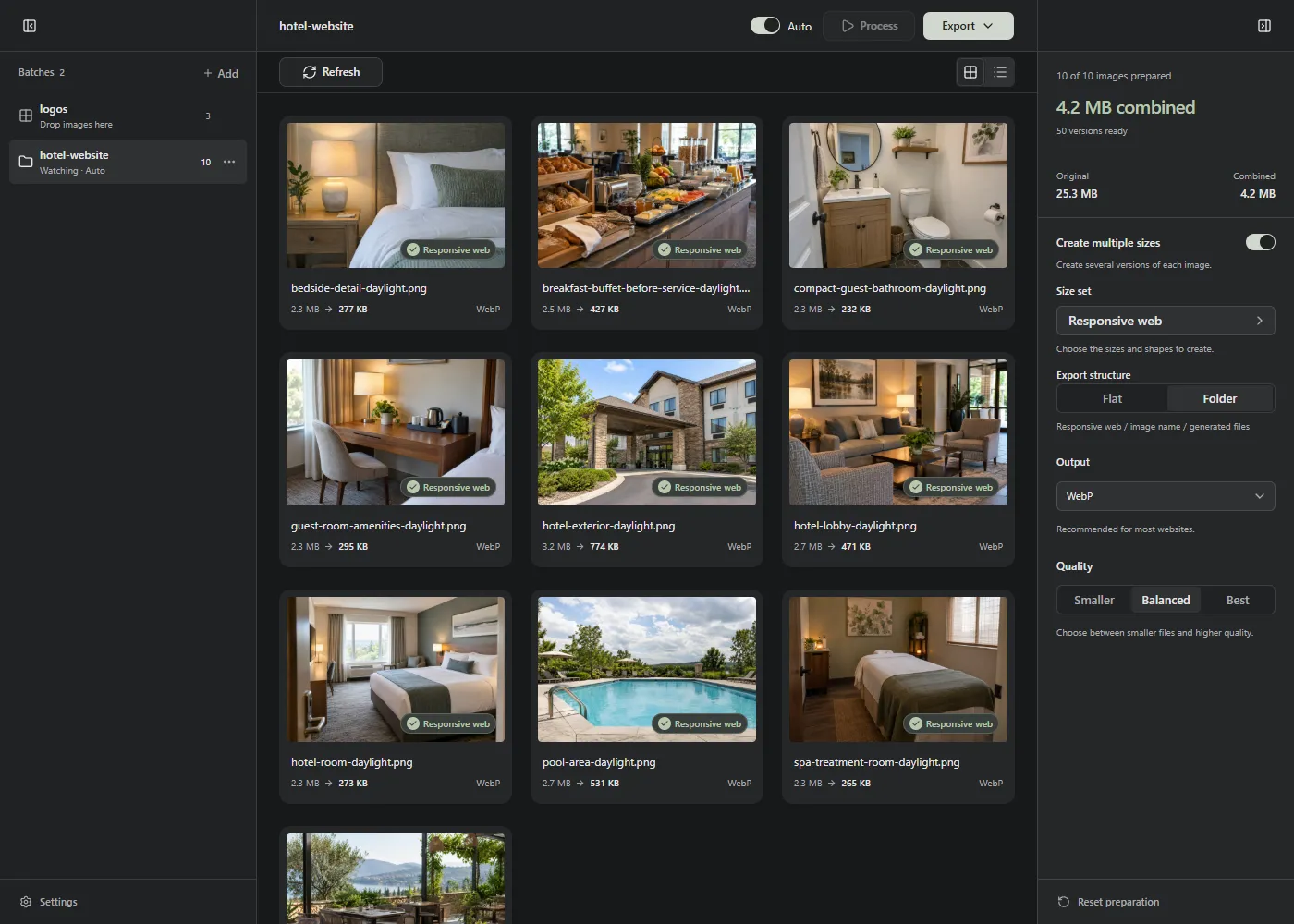This screenshot has width=1294, height=924.
Task: Click Responsive web badge on compact-guest-bathroom image
Action: coord(951,249)
